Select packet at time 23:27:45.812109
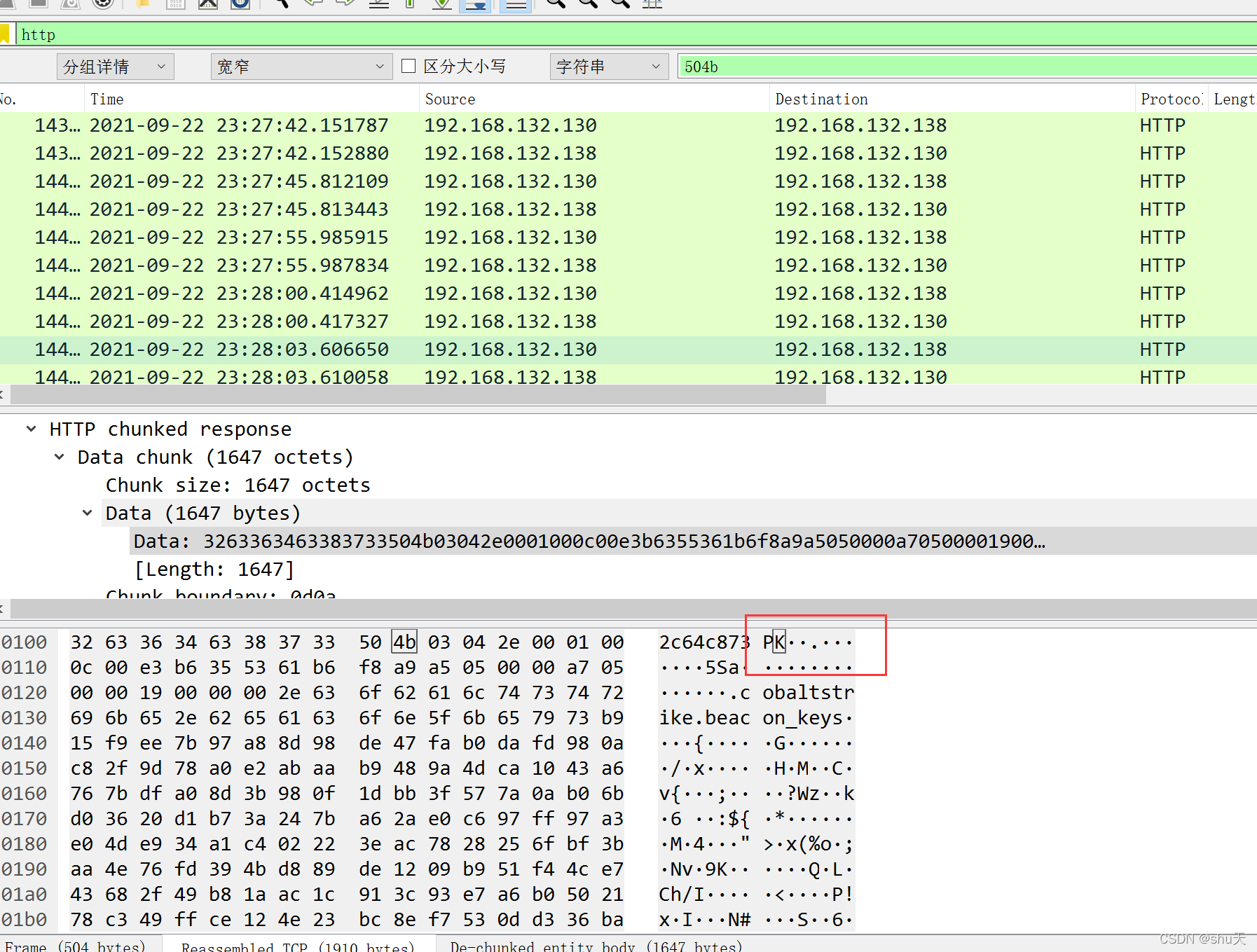 [628, 181]
